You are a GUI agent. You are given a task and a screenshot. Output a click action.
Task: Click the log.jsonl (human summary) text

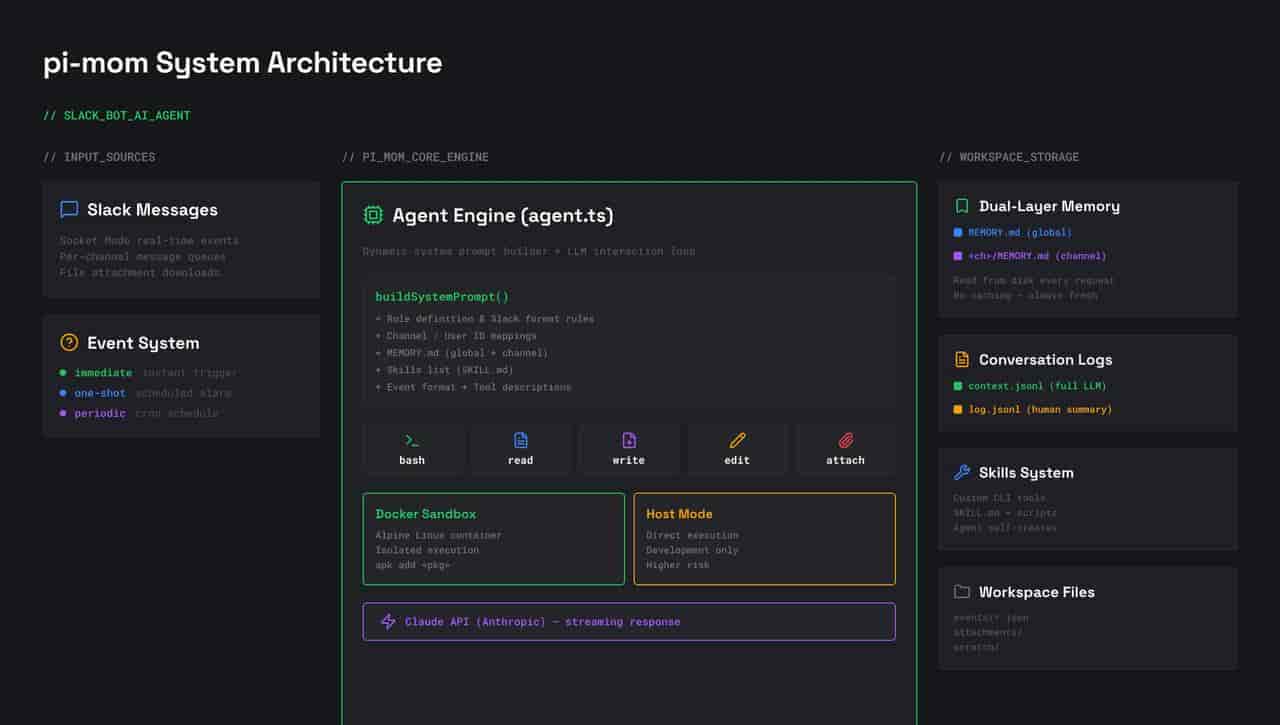click(1040, 409)
